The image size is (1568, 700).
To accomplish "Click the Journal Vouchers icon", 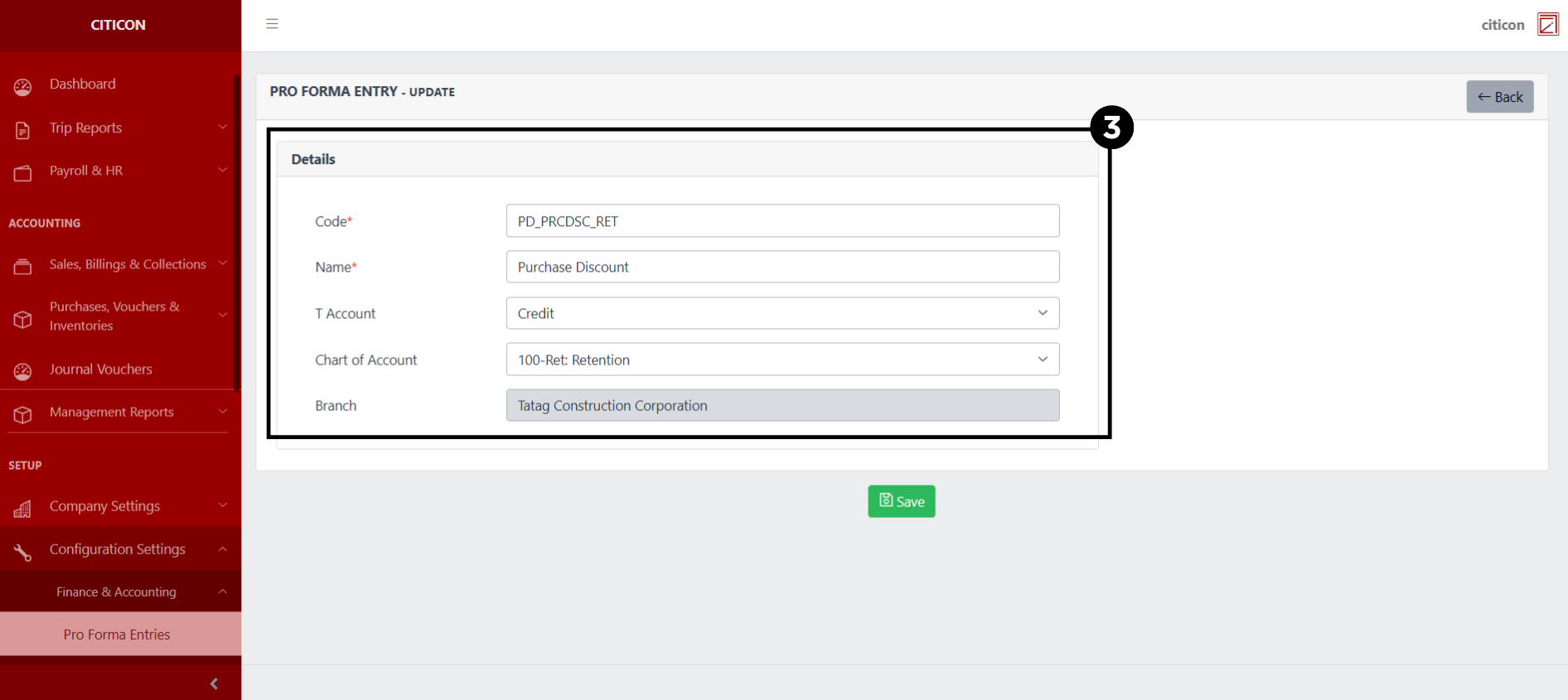I will pyautogui.click(x=22, y=371).
